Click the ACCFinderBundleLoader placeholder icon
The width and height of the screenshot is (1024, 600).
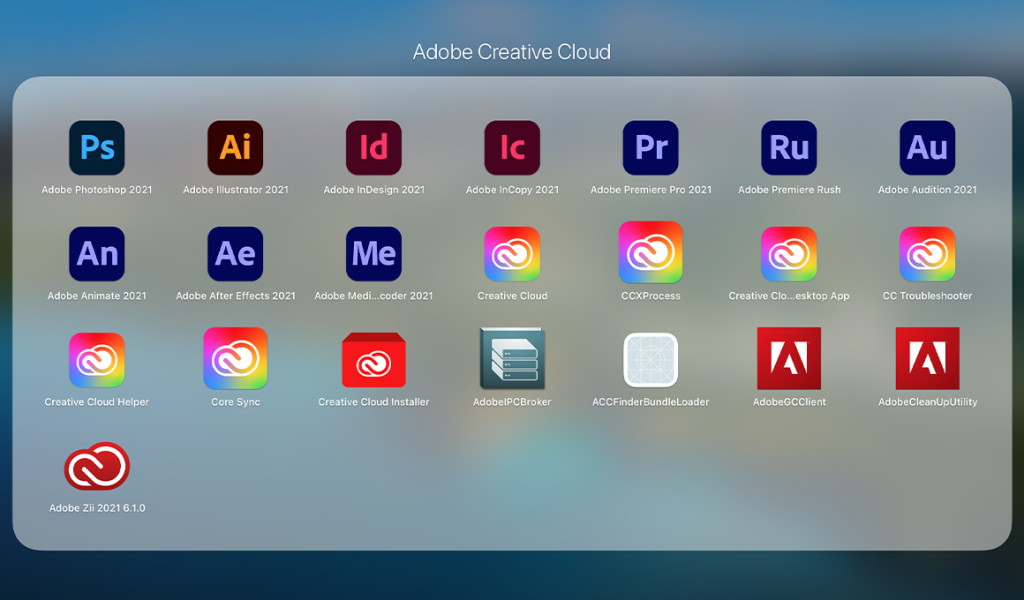tap(650, 360)
